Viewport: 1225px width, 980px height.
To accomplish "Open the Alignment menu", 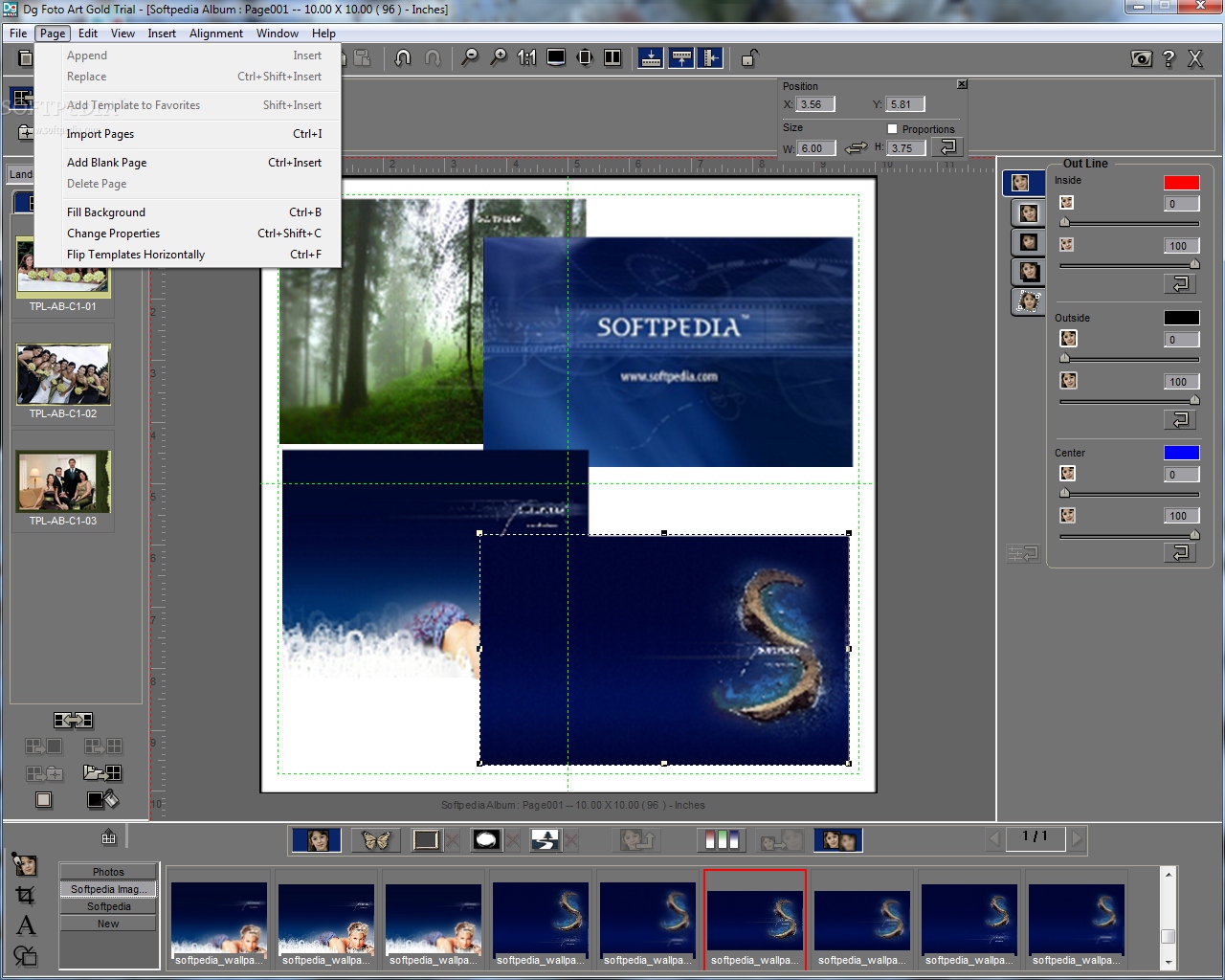I will 216,33.
